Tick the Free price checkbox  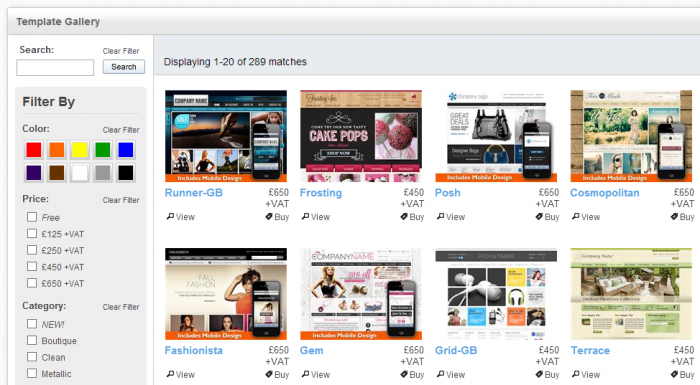click(32, 217)
